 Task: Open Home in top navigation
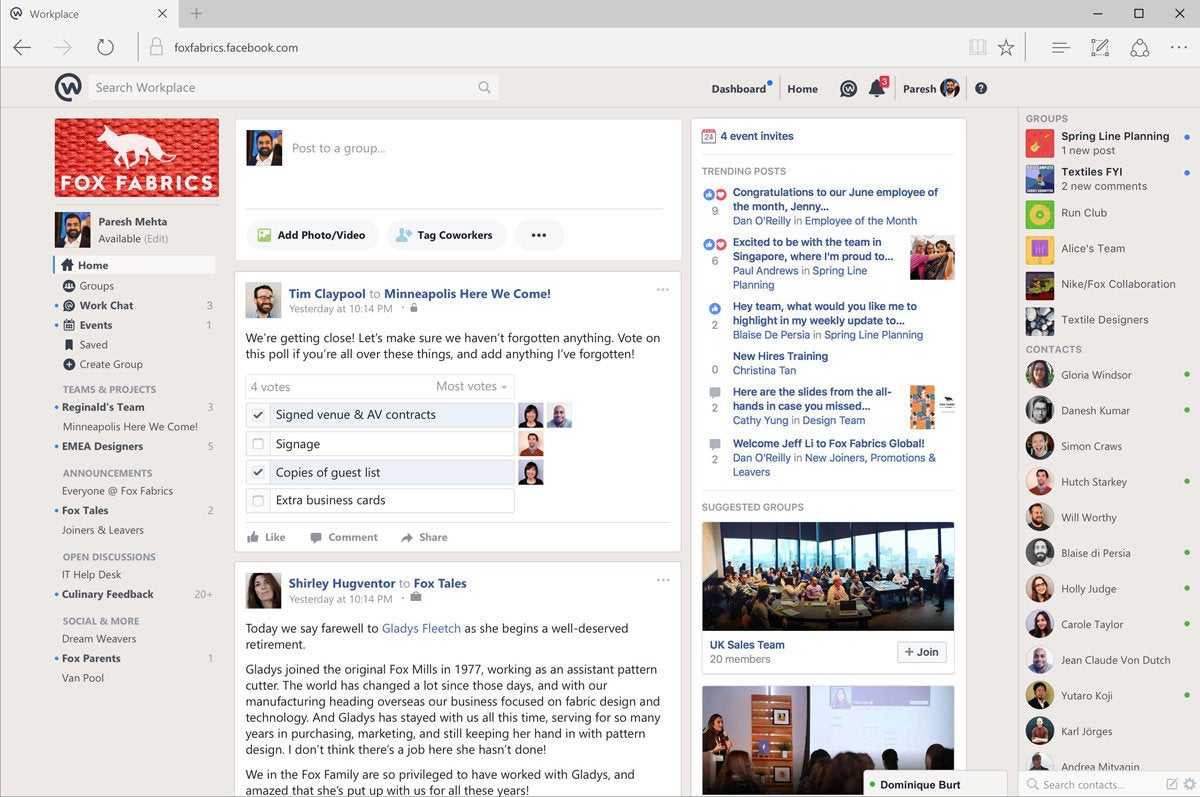click(x=802, y=89)
